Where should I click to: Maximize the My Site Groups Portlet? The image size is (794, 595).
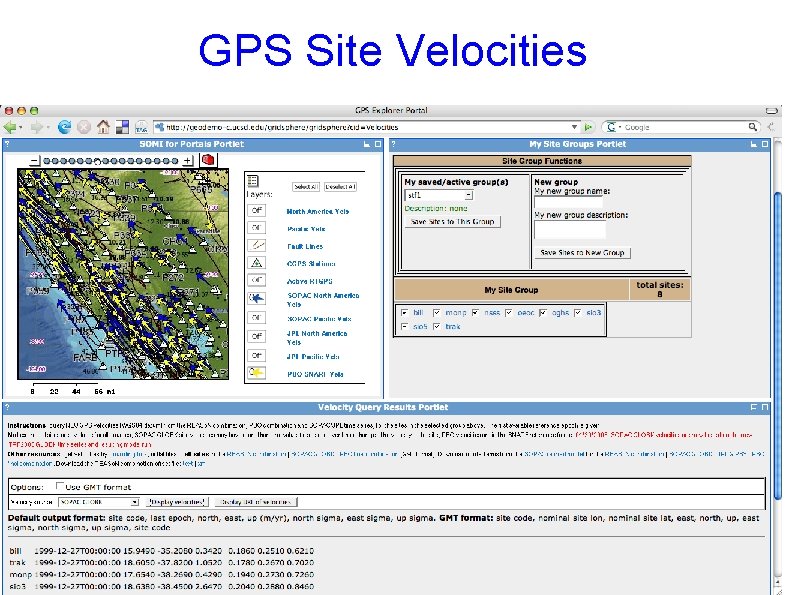tap(765, 144)
